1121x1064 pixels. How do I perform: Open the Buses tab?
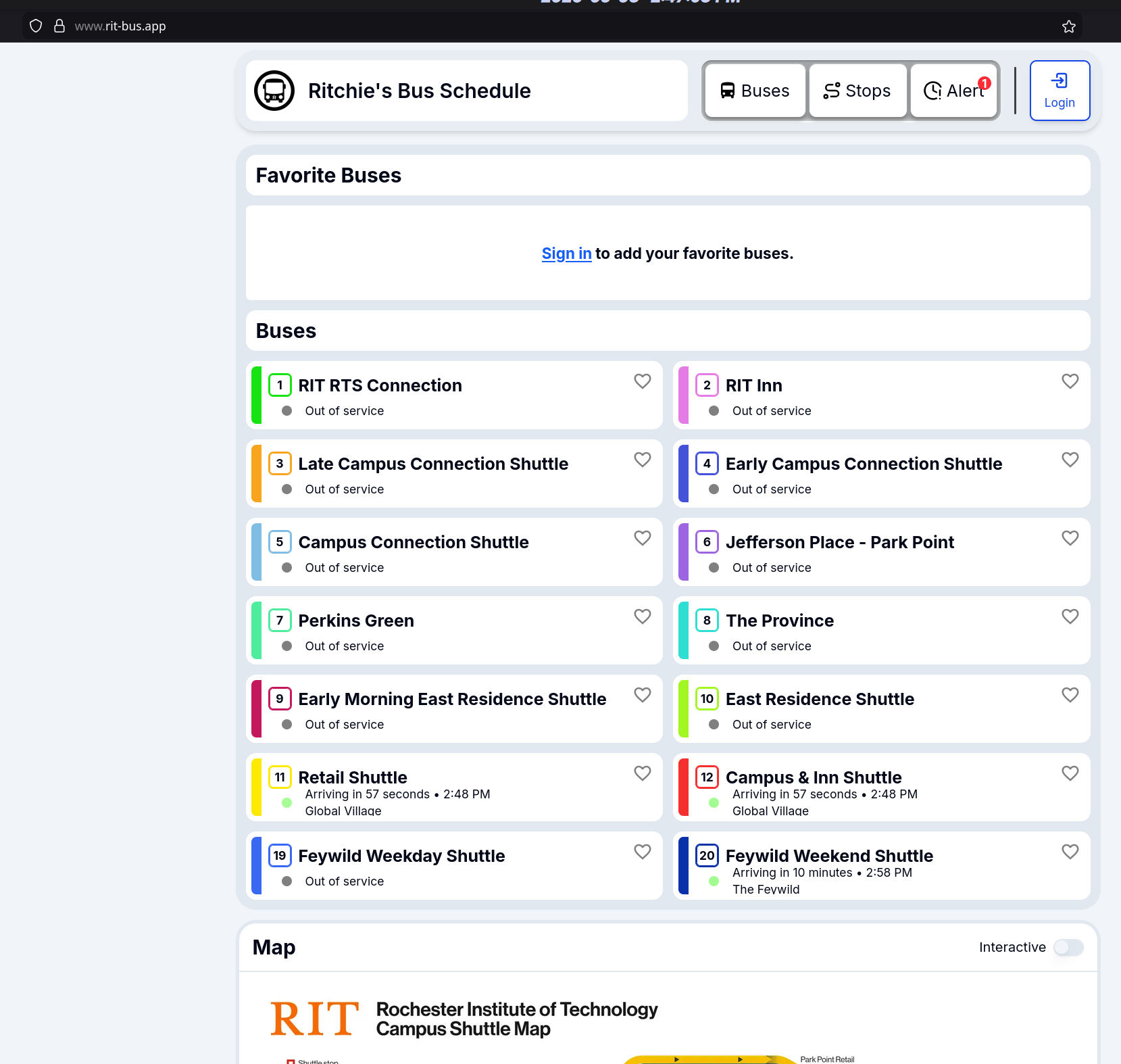[x=755, y=91]
